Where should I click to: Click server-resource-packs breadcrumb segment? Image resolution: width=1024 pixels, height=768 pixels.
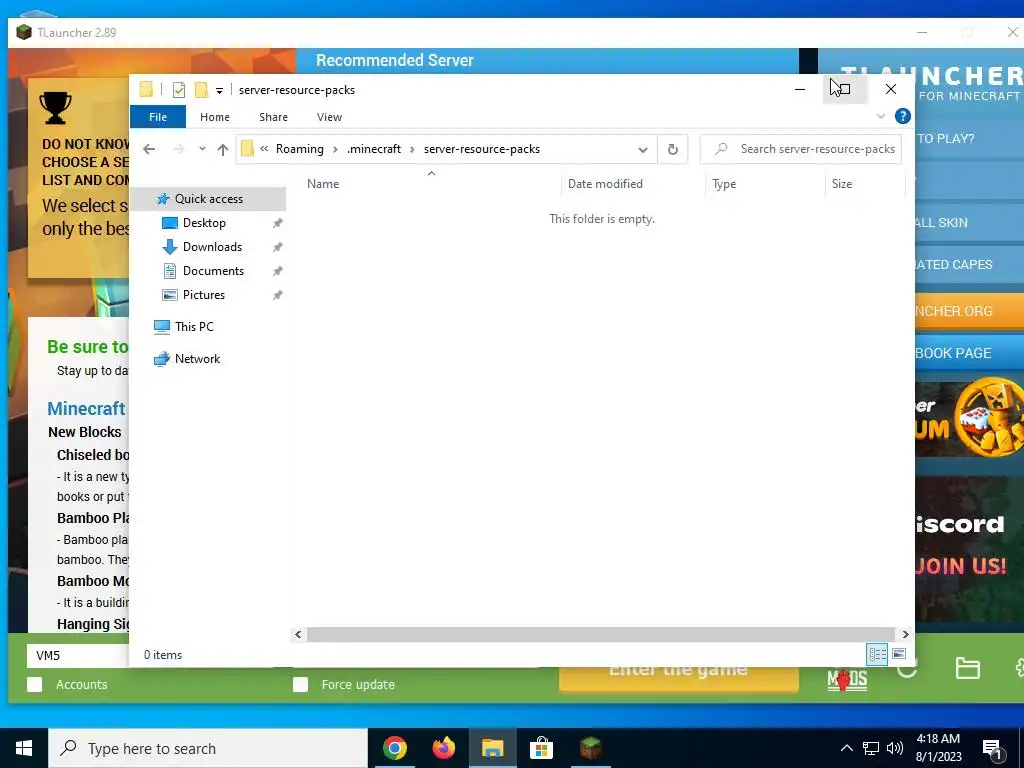(x=482, y=149)
